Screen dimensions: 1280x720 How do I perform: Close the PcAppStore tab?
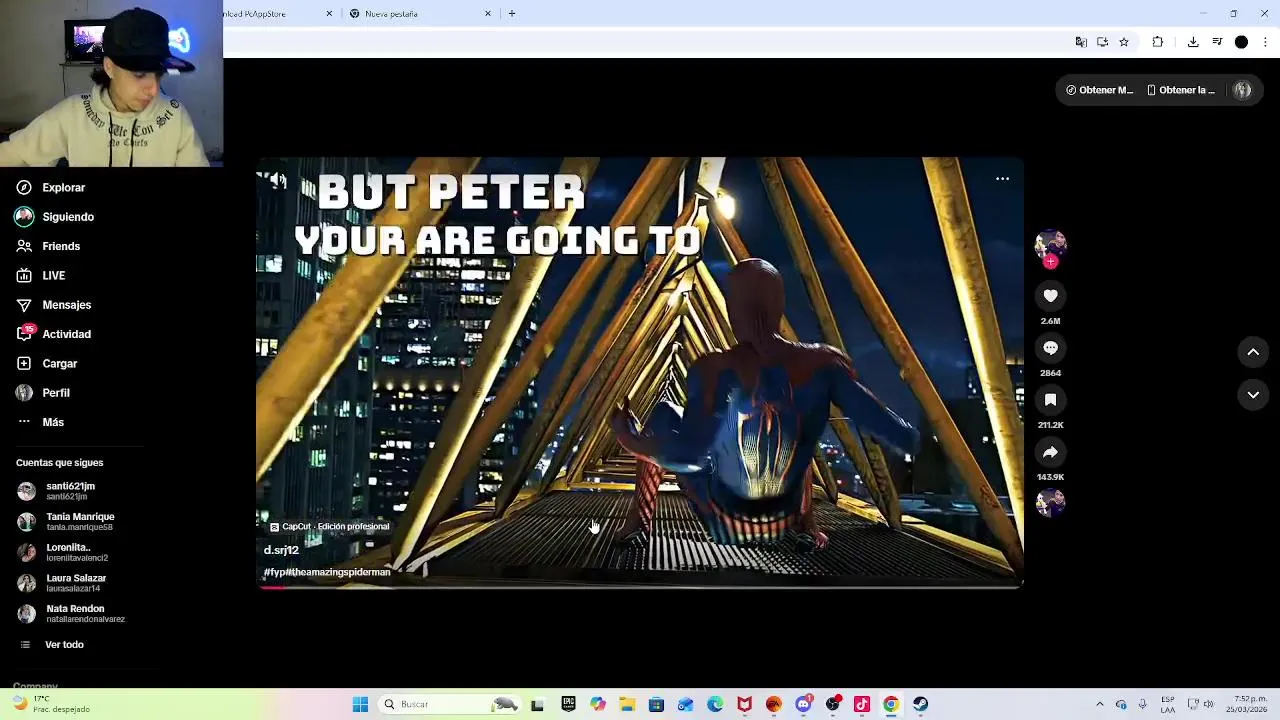[x=330, y=14]
